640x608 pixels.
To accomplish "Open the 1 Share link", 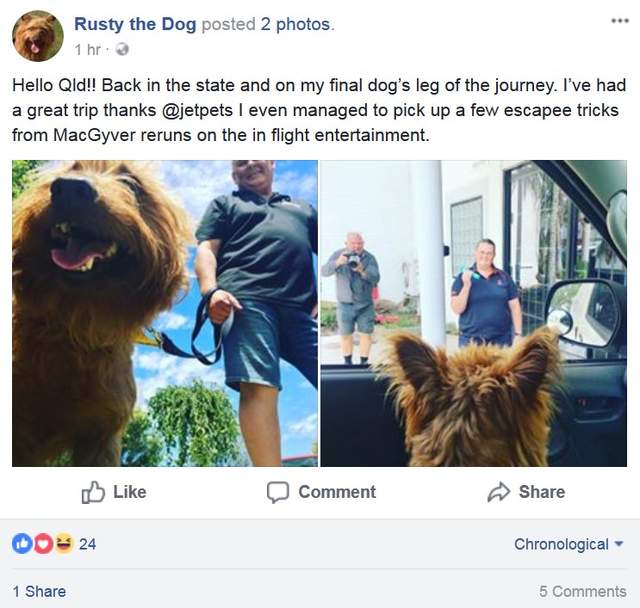I will (39, 591).
